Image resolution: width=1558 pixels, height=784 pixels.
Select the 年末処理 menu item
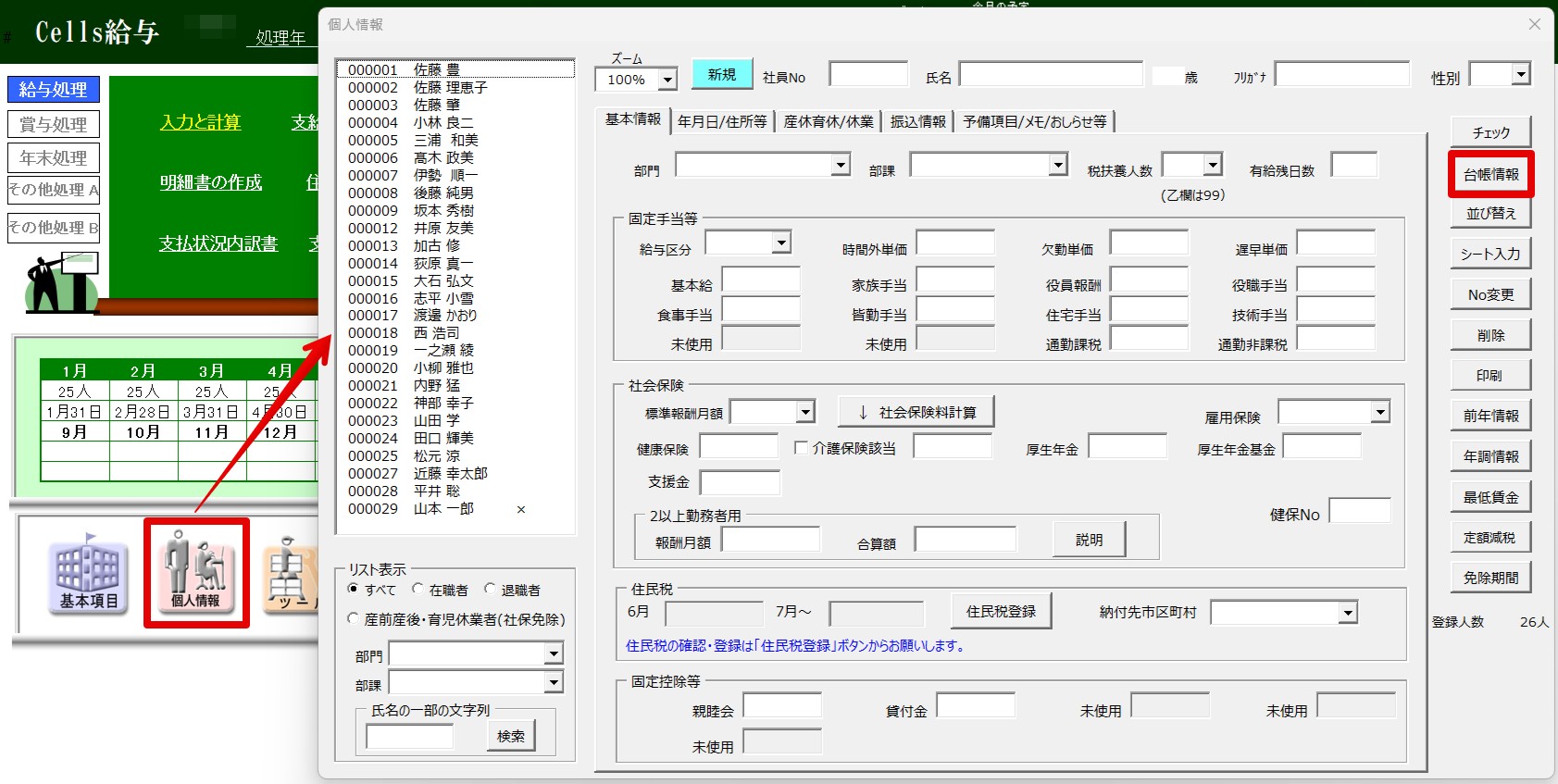pyautogui.click(x=54, y=158)
